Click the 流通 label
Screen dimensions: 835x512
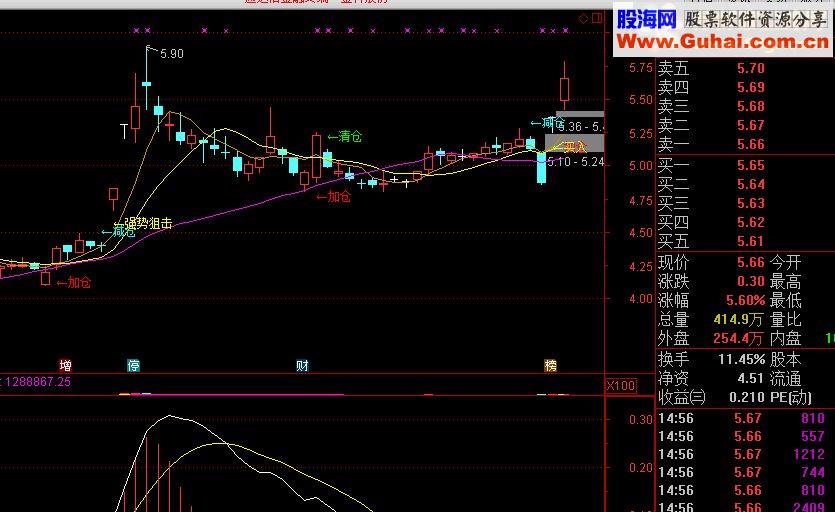coord(785,379)
